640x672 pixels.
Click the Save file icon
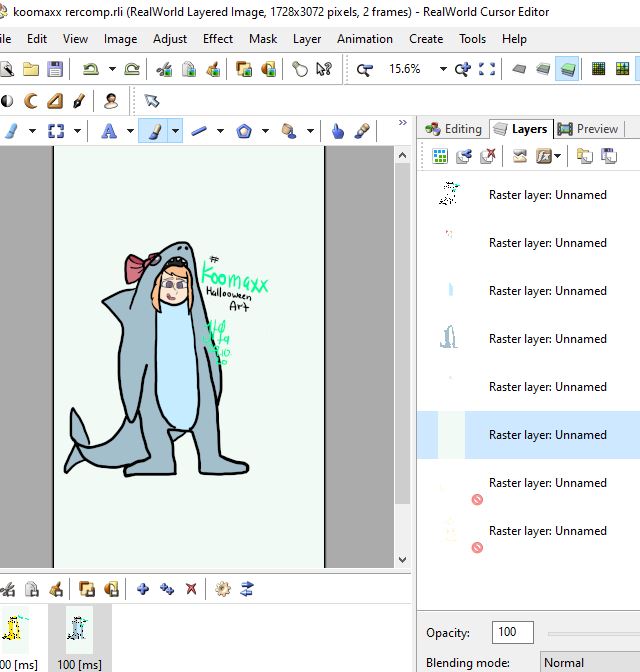[x=55, y=69]
